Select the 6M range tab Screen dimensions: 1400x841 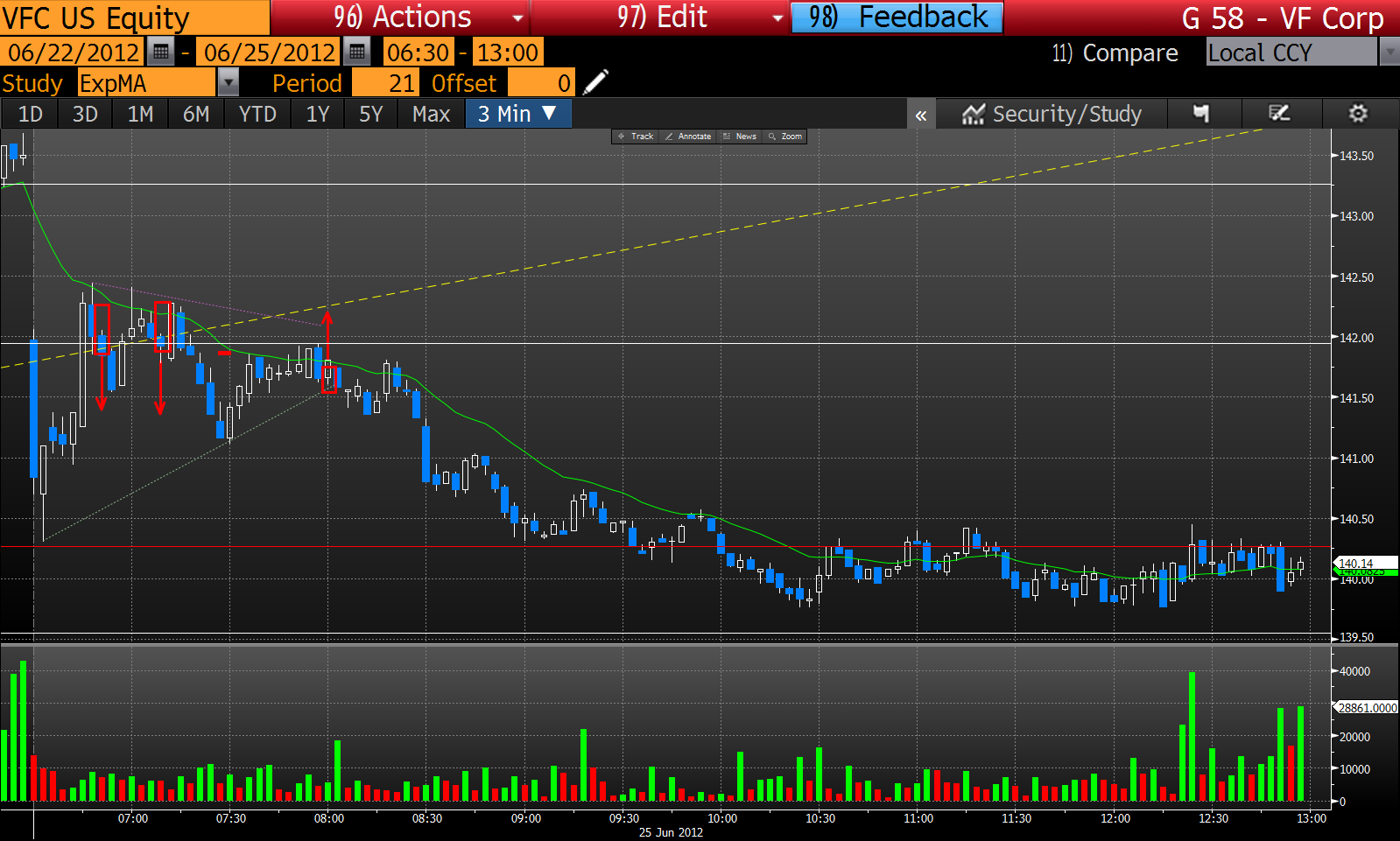(196, 115)
